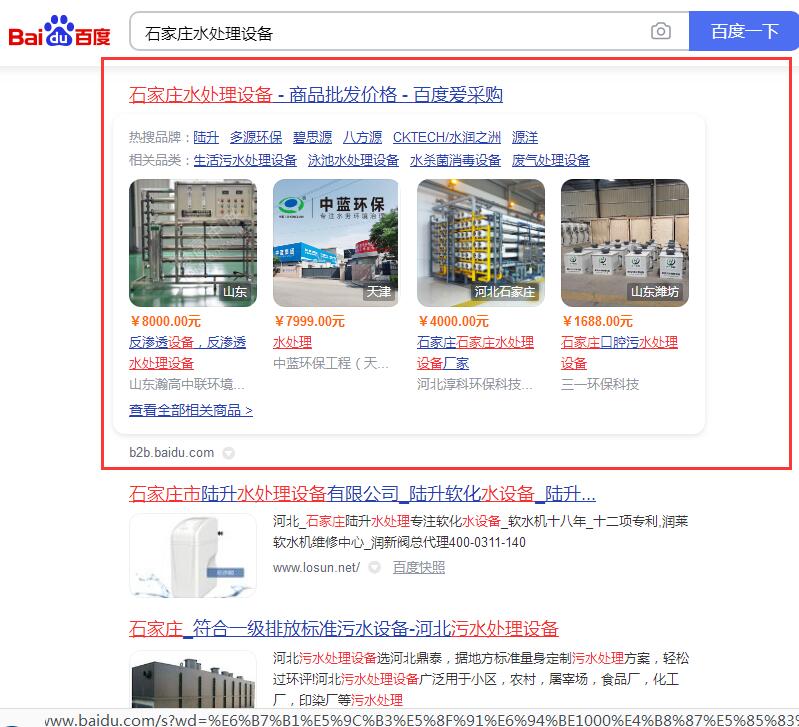Click the www.losun.net/ URL

(x=316, y=568)
